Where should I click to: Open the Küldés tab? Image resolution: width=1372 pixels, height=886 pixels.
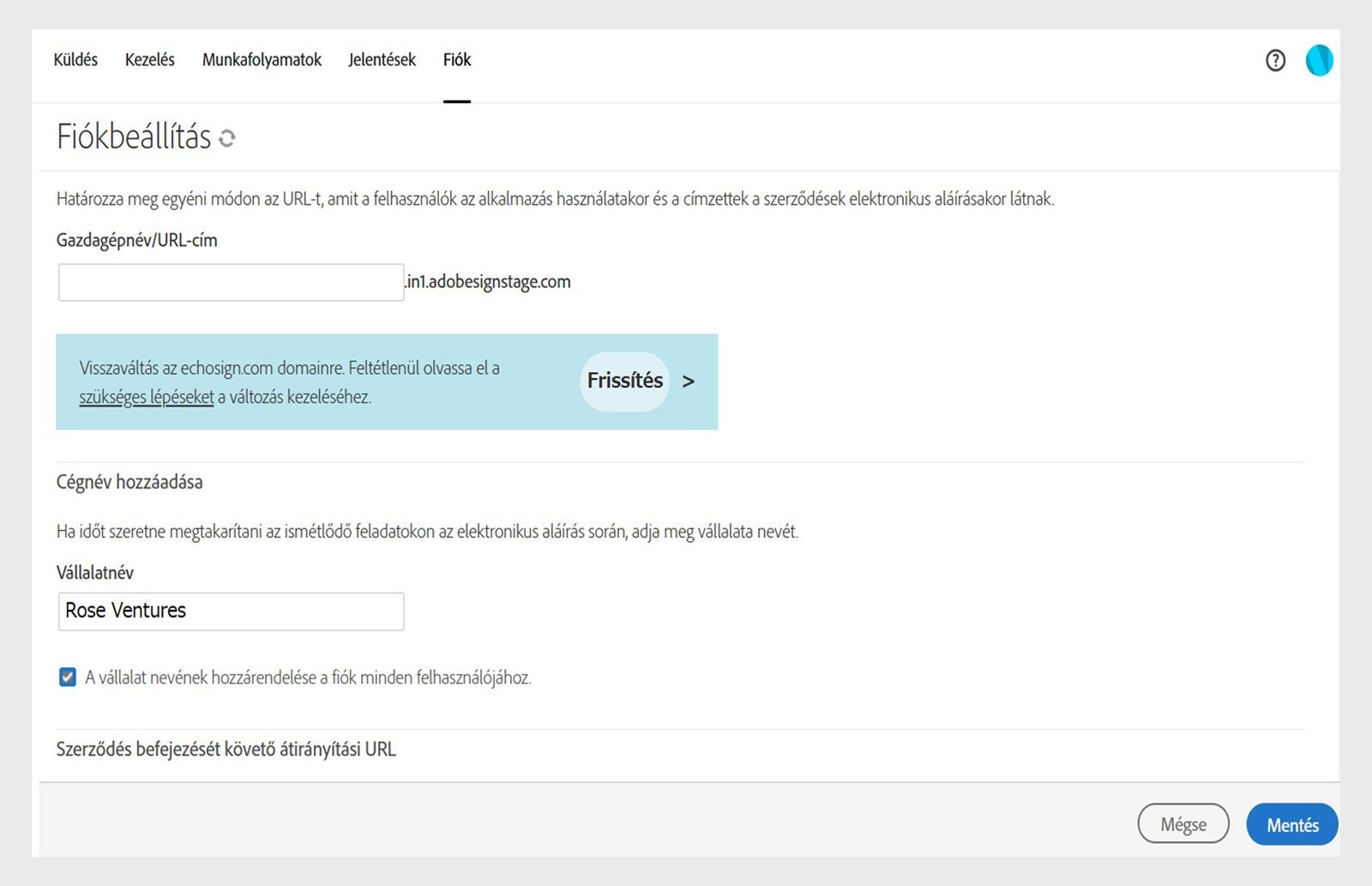coord(75,60)
